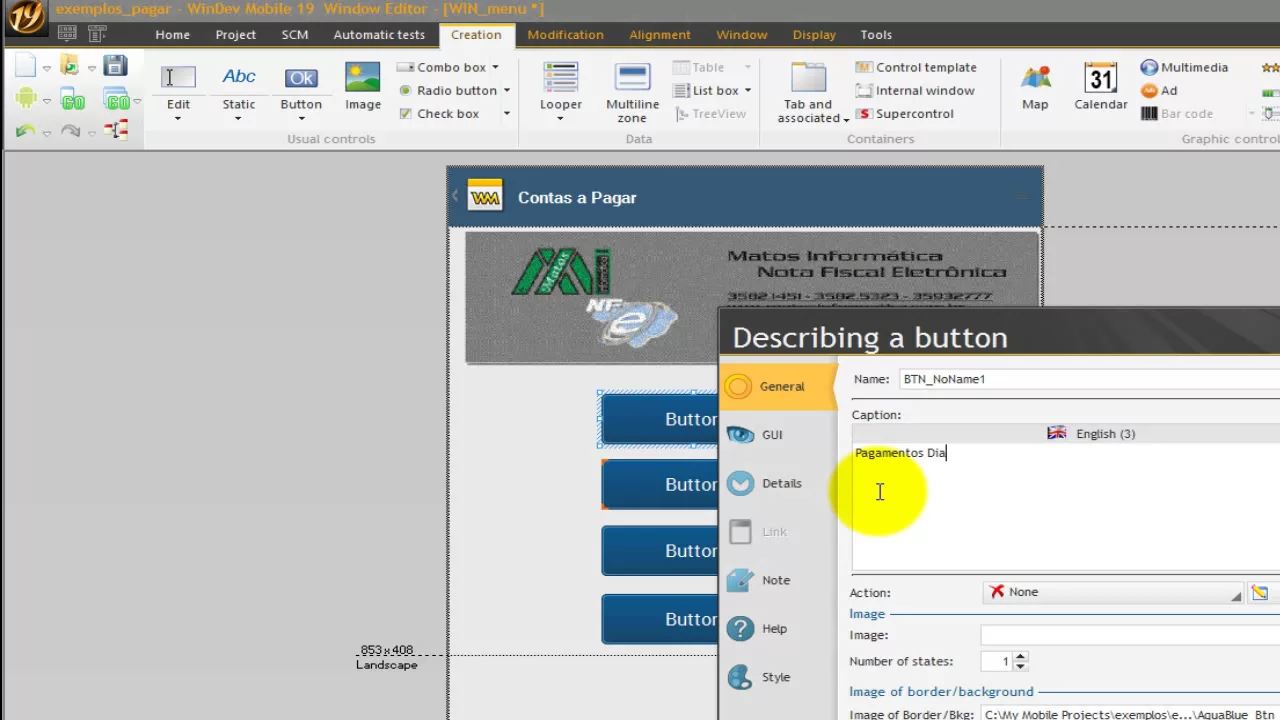The width and height of the screenshot is (1280, 720).
Task: Open the Home ribbon tab
Action: (172, 34)
